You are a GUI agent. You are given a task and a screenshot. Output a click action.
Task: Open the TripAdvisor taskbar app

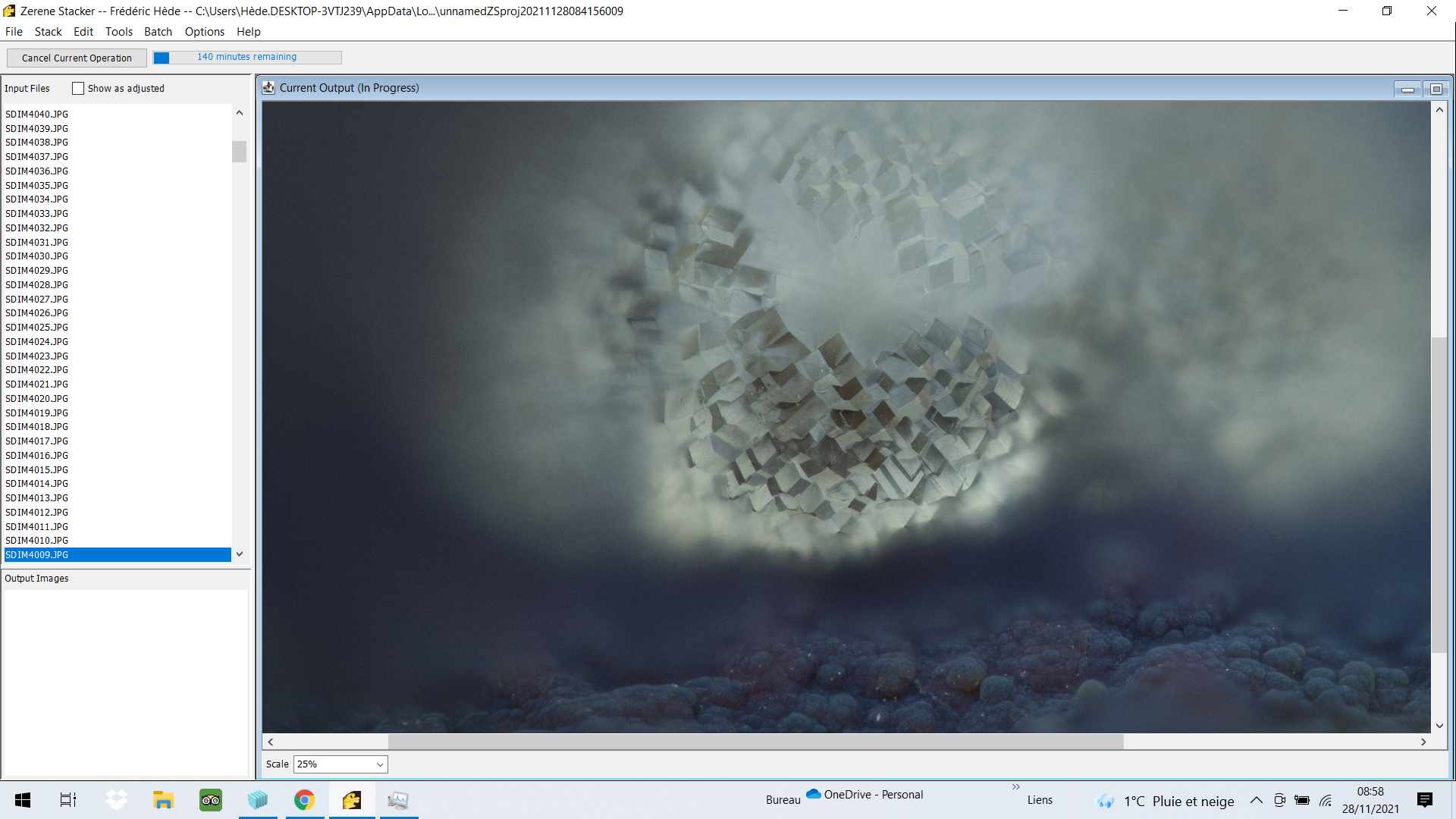coord(211,800)
